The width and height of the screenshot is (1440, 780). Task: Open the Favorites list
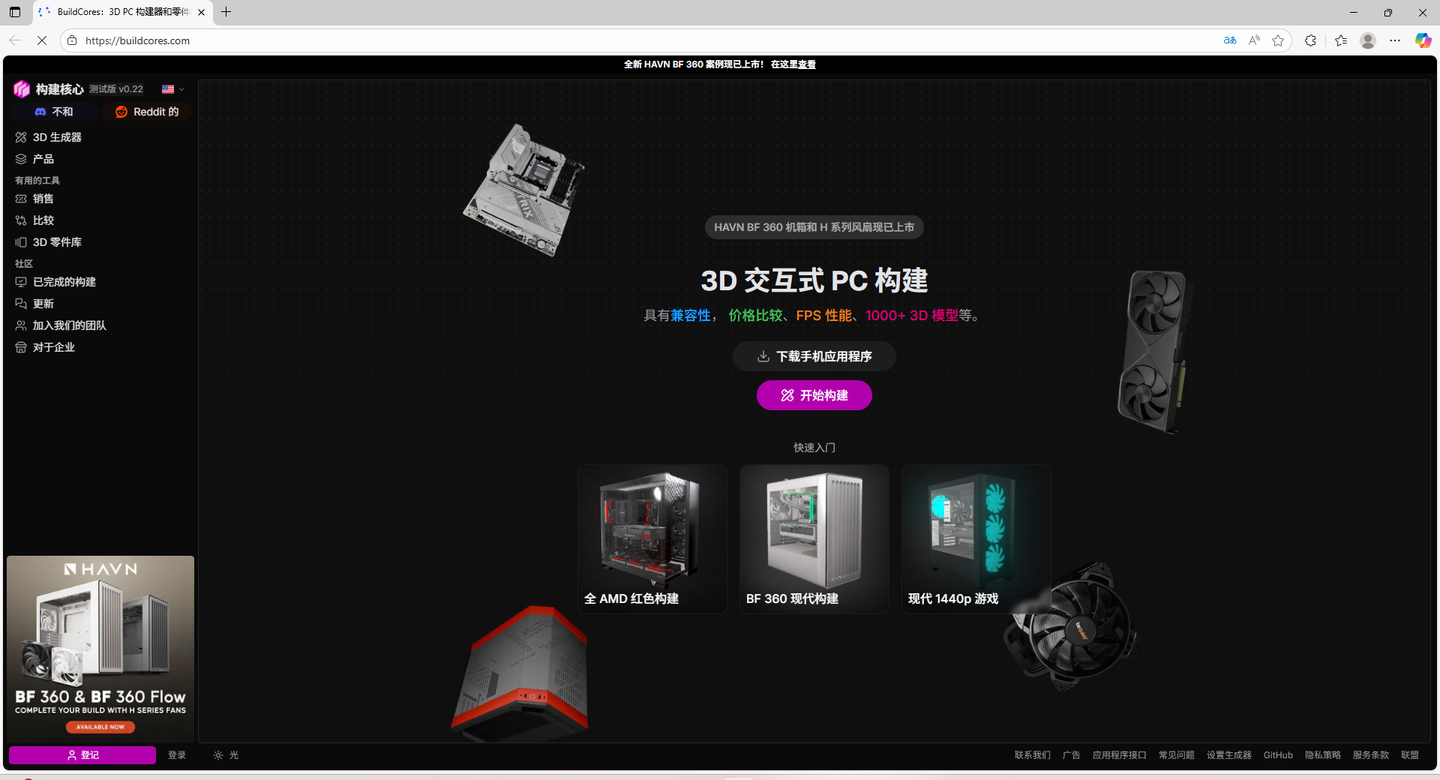tap(1341, 41)
